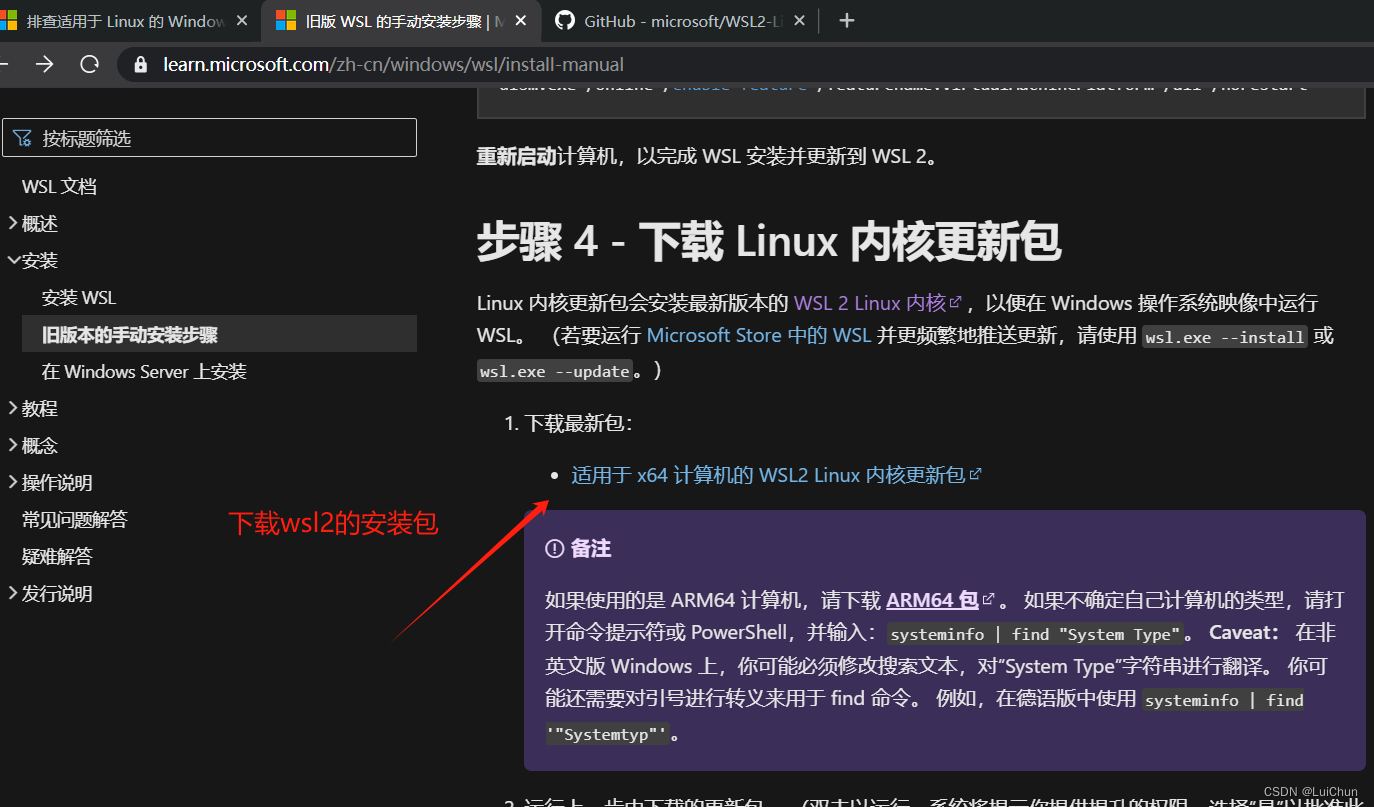The width and height of the screenshot is (1374, 807).
Task: Expand the 概述 section in the sidebar
Action: click(x=12, y=223)
